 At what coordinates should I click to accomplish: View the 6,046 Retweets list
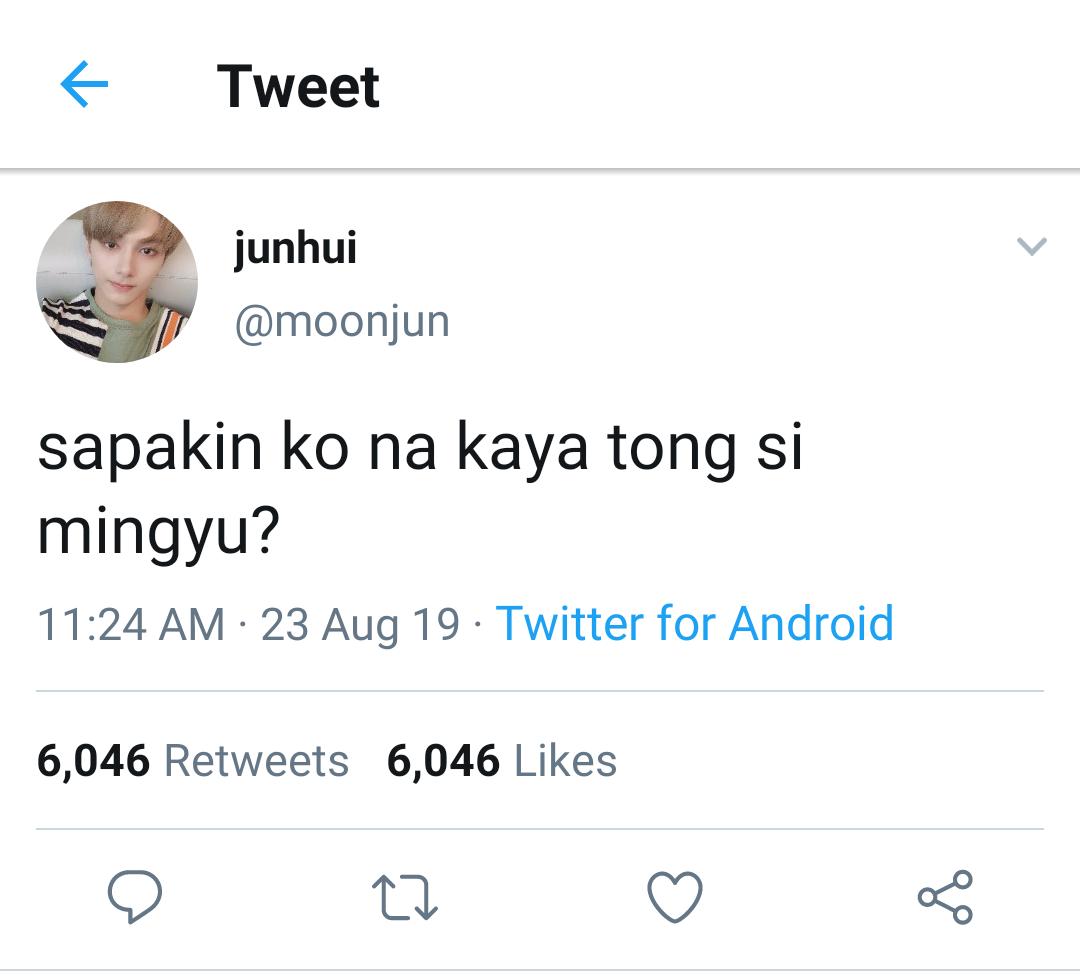click(x=193, y=761)
